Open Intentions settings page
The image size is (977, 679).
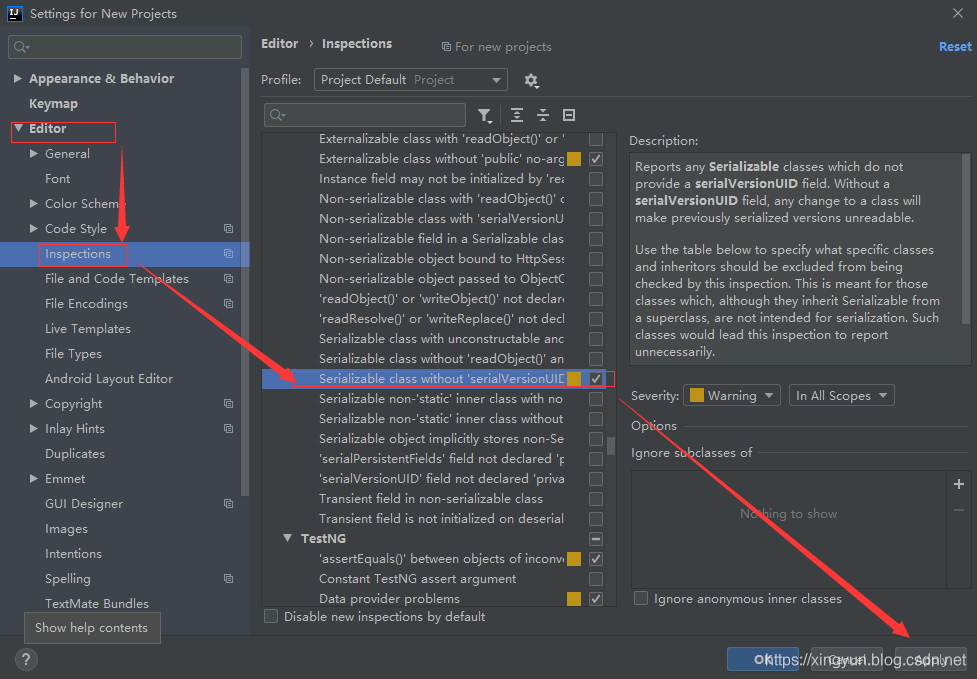coord(73,554)
